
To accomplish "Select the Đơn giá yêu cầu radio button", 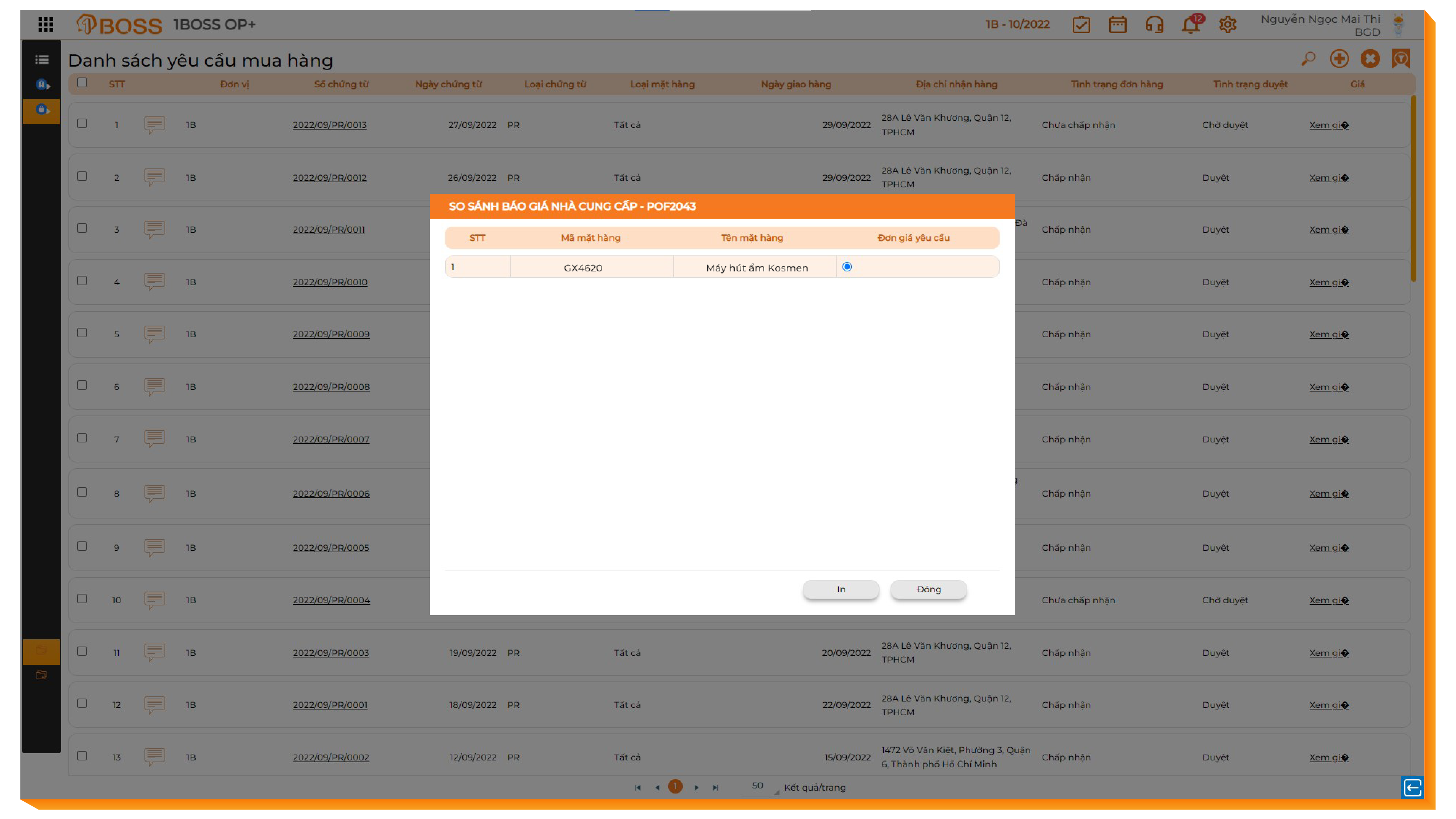I will coord(847,267).
